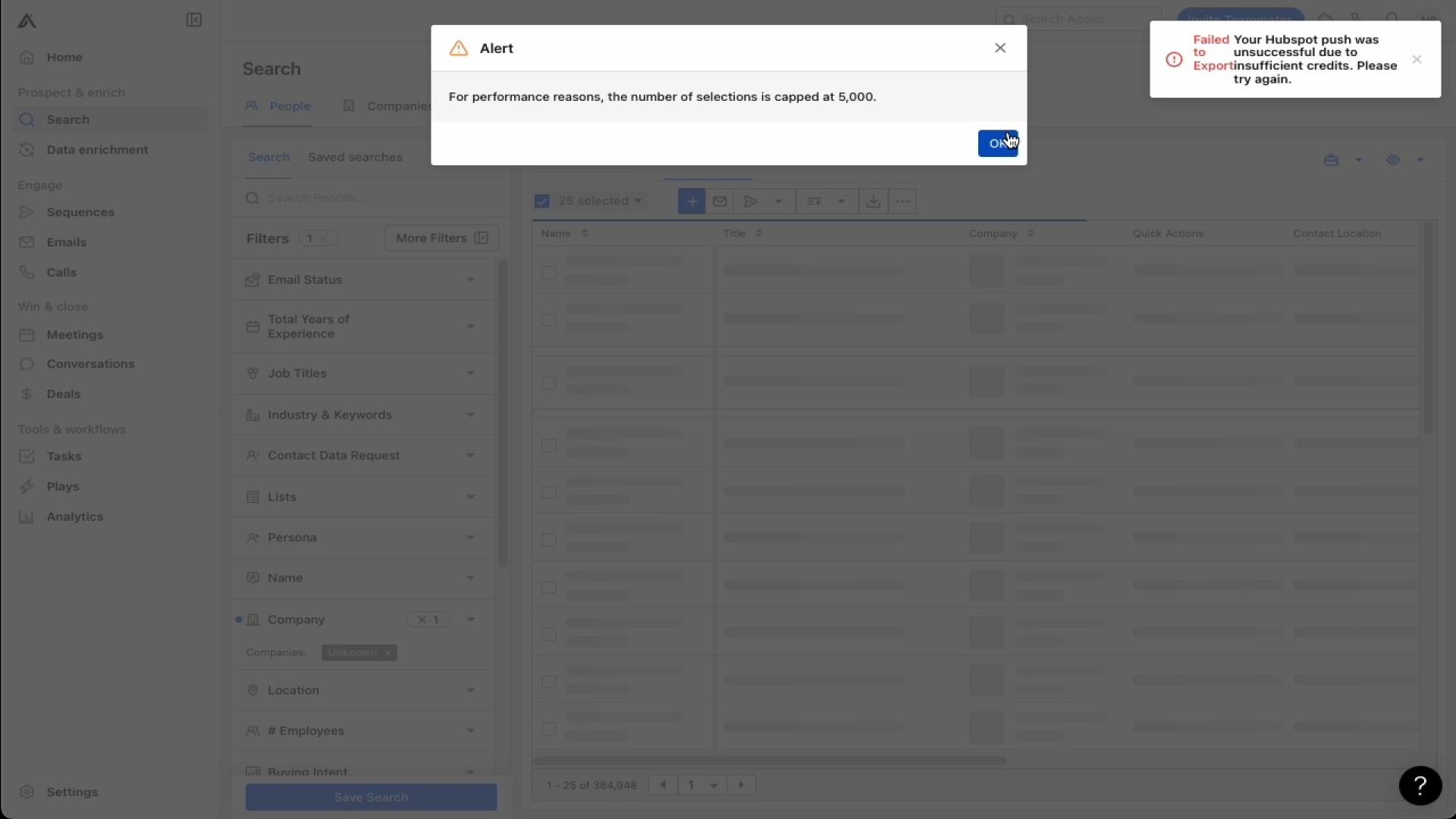This screenshot has height=819, width=1456.
Task: Click the Plays lightning icon
Action: pos(27,486)
